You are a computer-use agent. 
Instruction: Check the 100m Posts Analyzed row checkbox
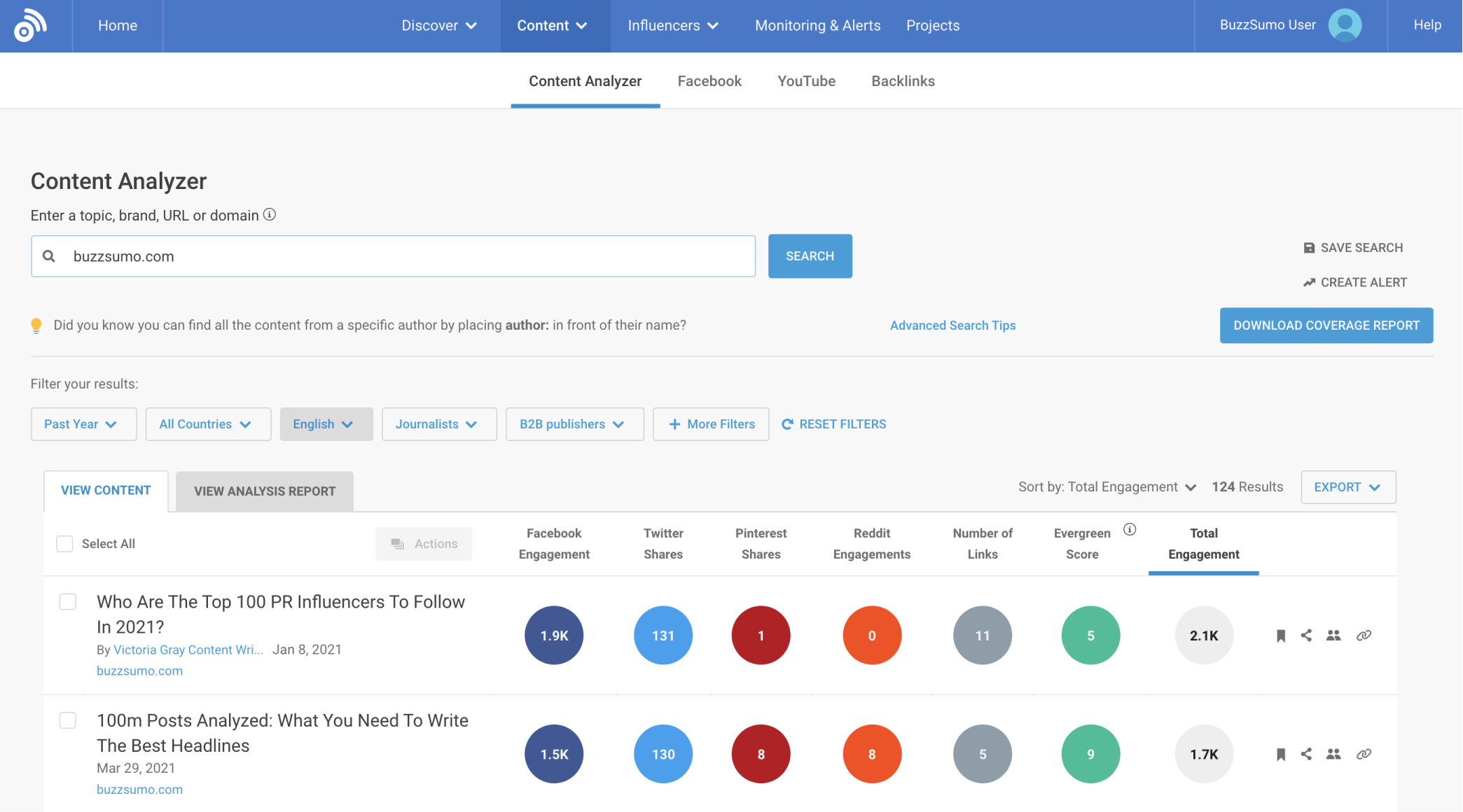click(x=68, y=720)
